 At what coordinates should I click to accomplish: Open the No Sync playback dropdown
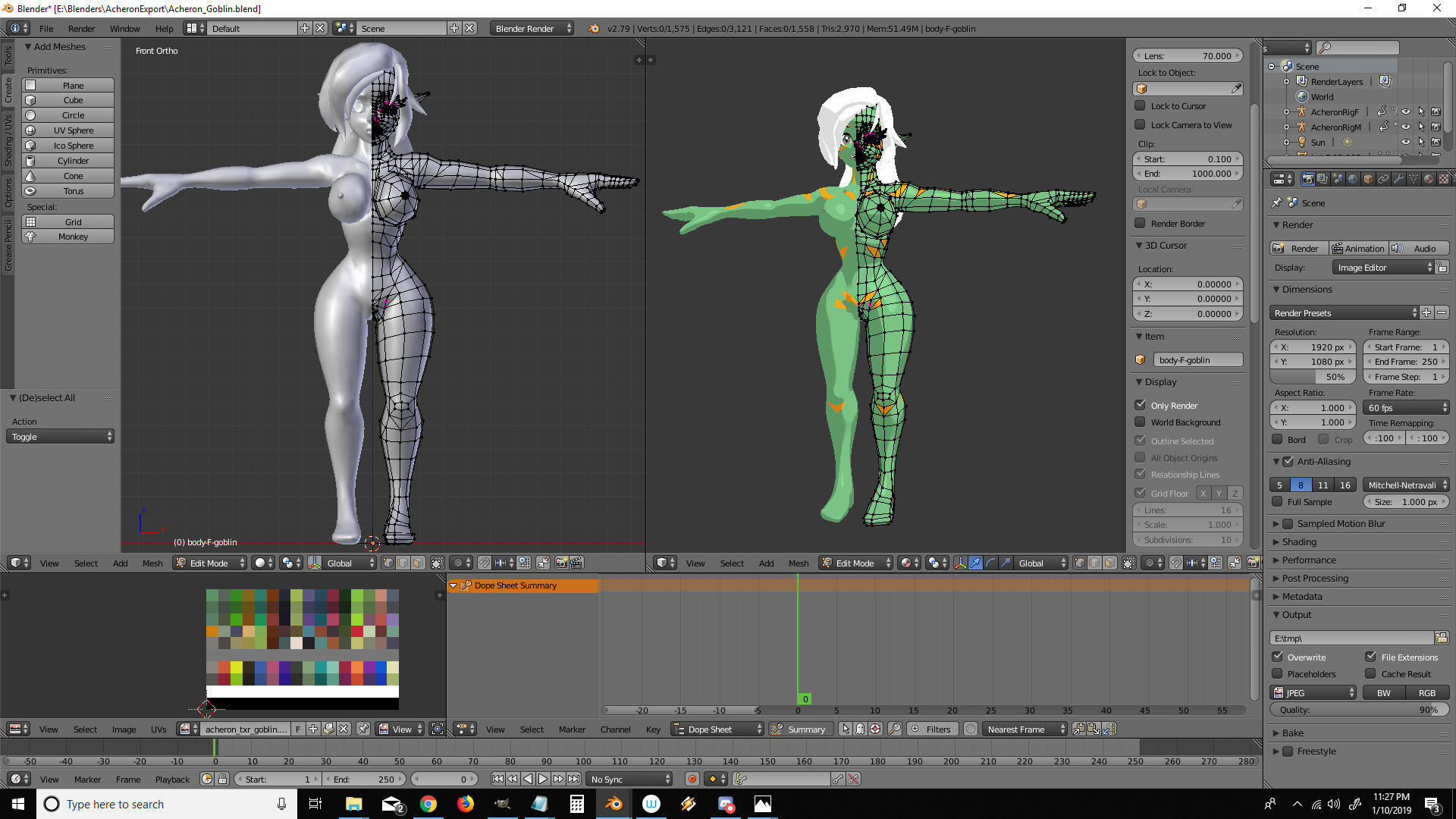point(629,779)
